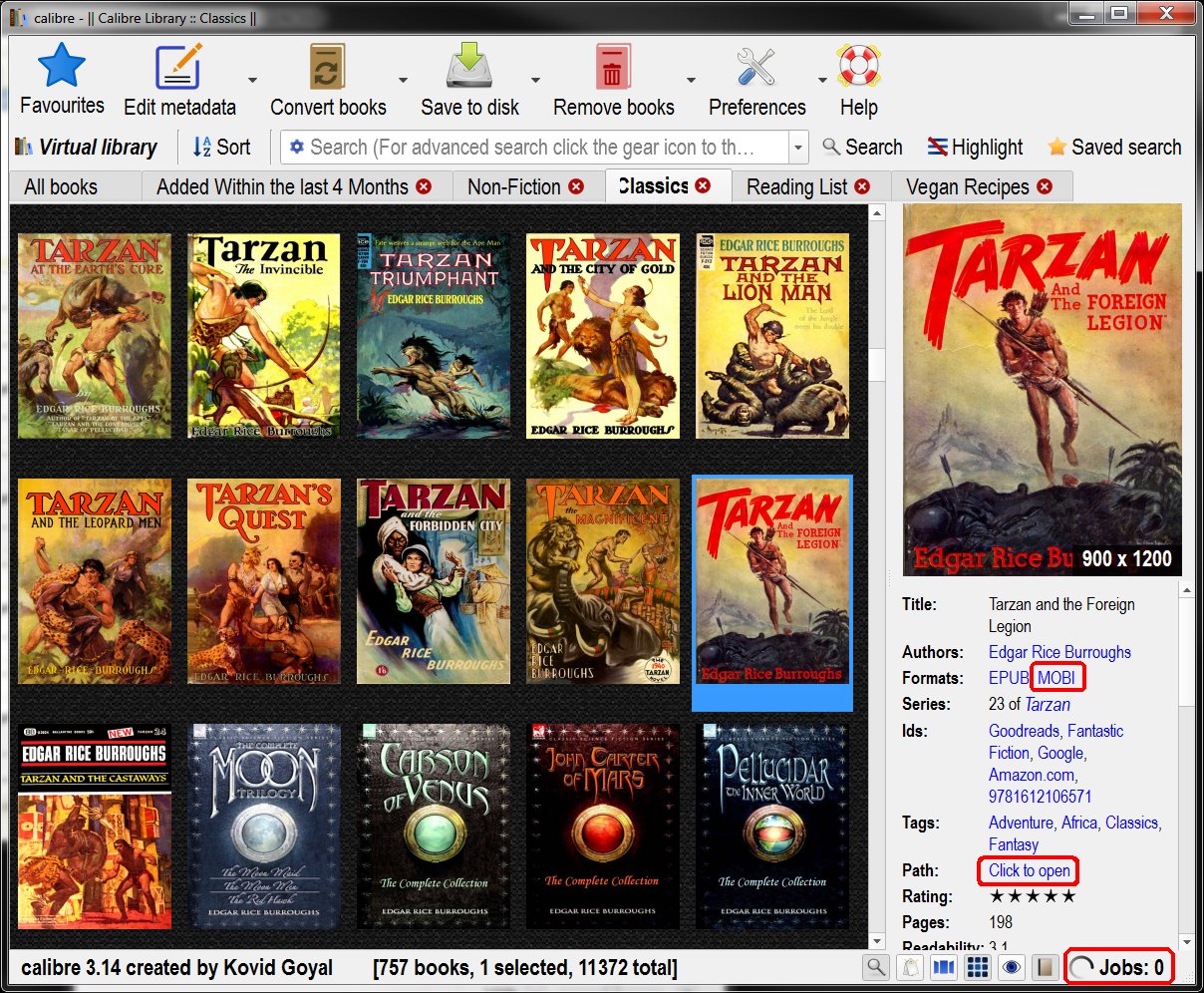Click the Highlight button
Image resolution: width=1204 pixels, height=993 pixels.
pos(975,148)
